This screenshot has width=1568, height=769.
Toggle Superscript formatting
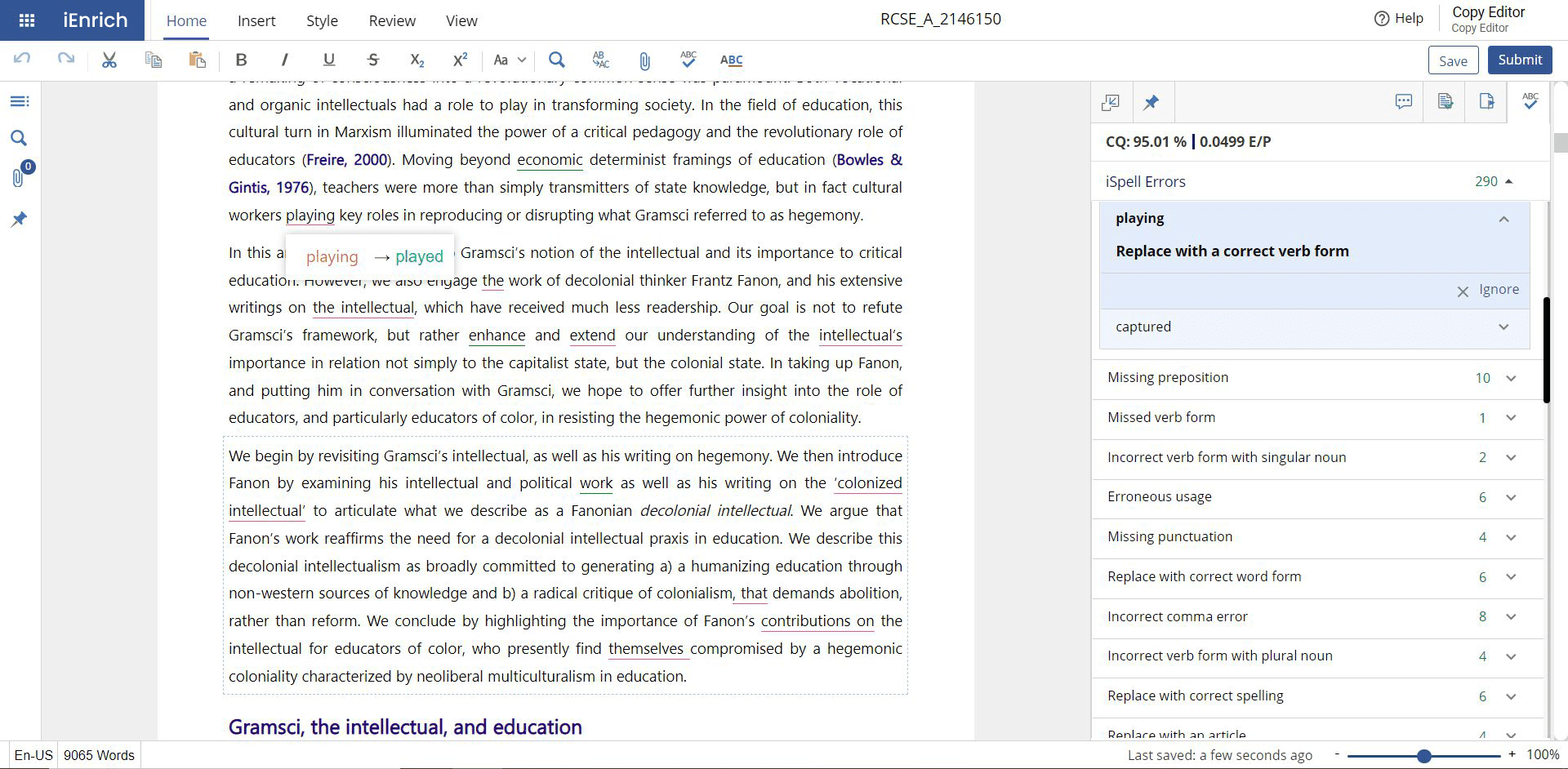(x=460, y=60)
